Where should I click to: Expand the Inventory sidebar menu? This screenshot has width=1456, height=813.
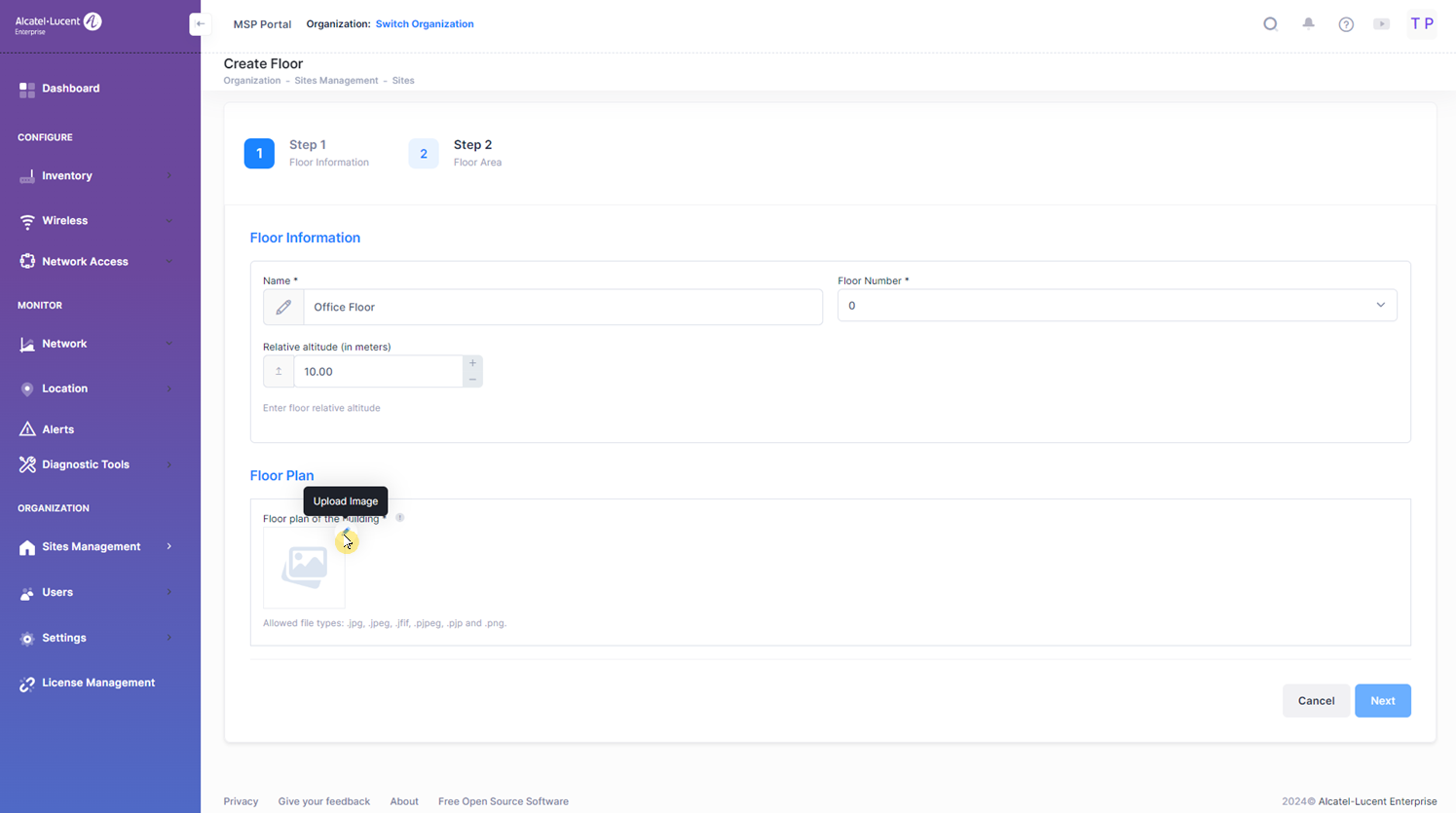(x=94, y=176)
